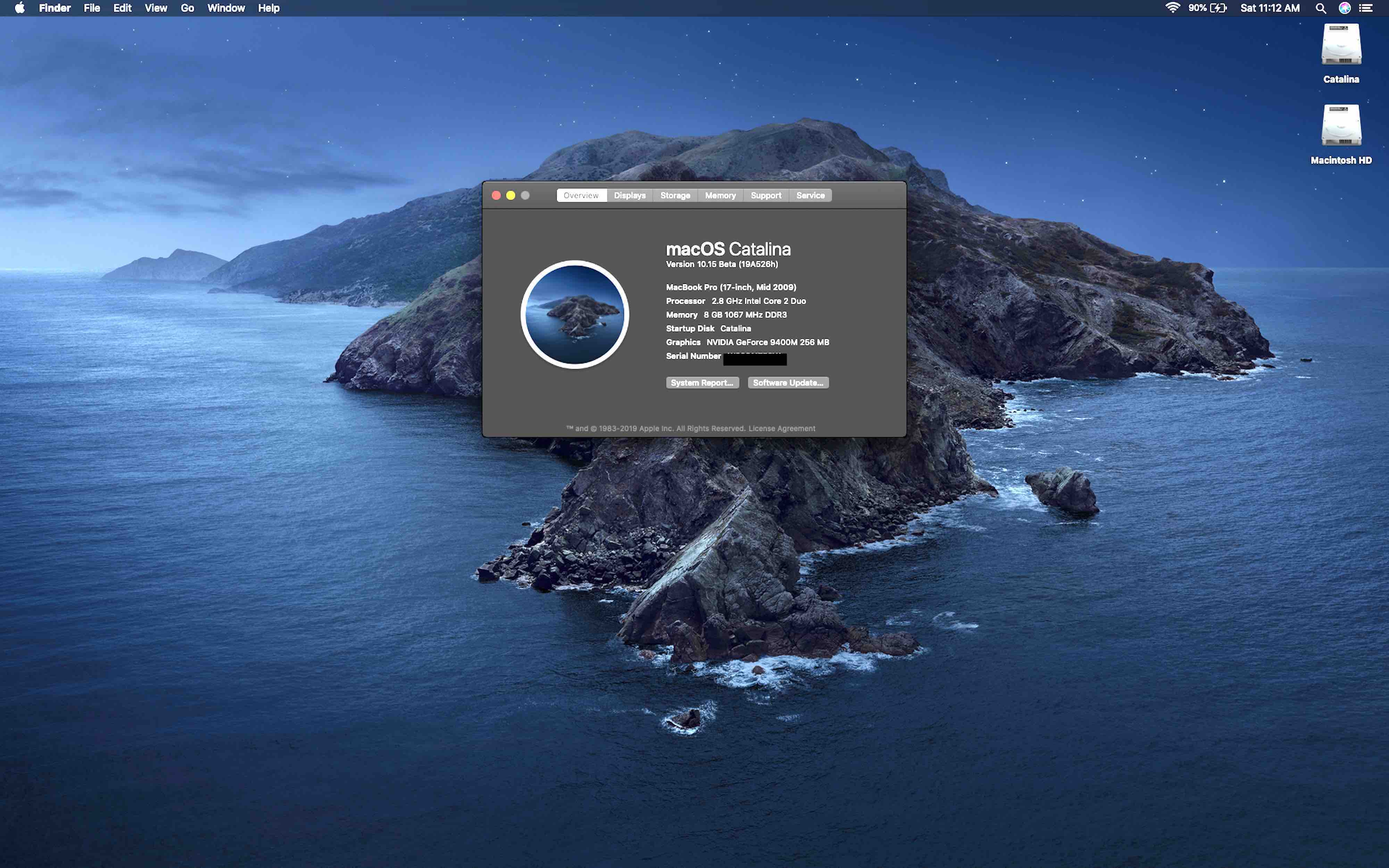The height and width of the screenshot is (868, 1389).
Task: Click the Siri icon in menu bar
Action: coord(1344,8)
